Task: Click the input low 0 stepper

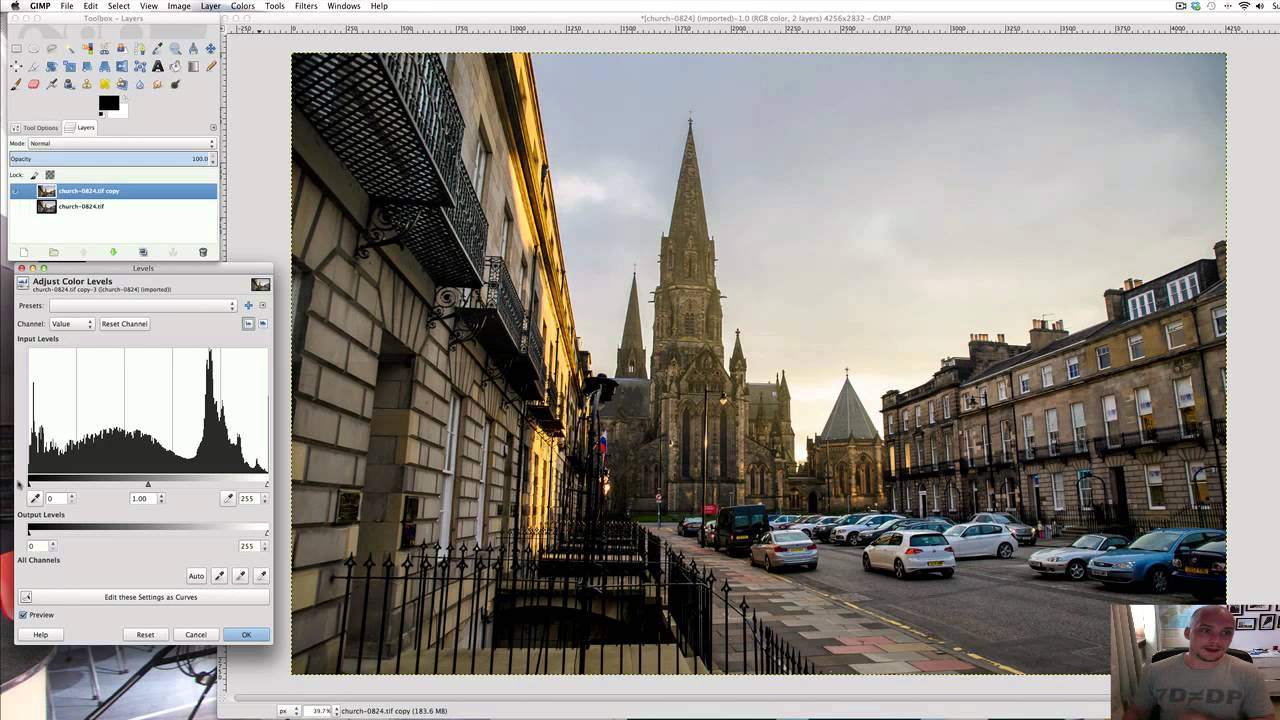Action: point(71,498)
